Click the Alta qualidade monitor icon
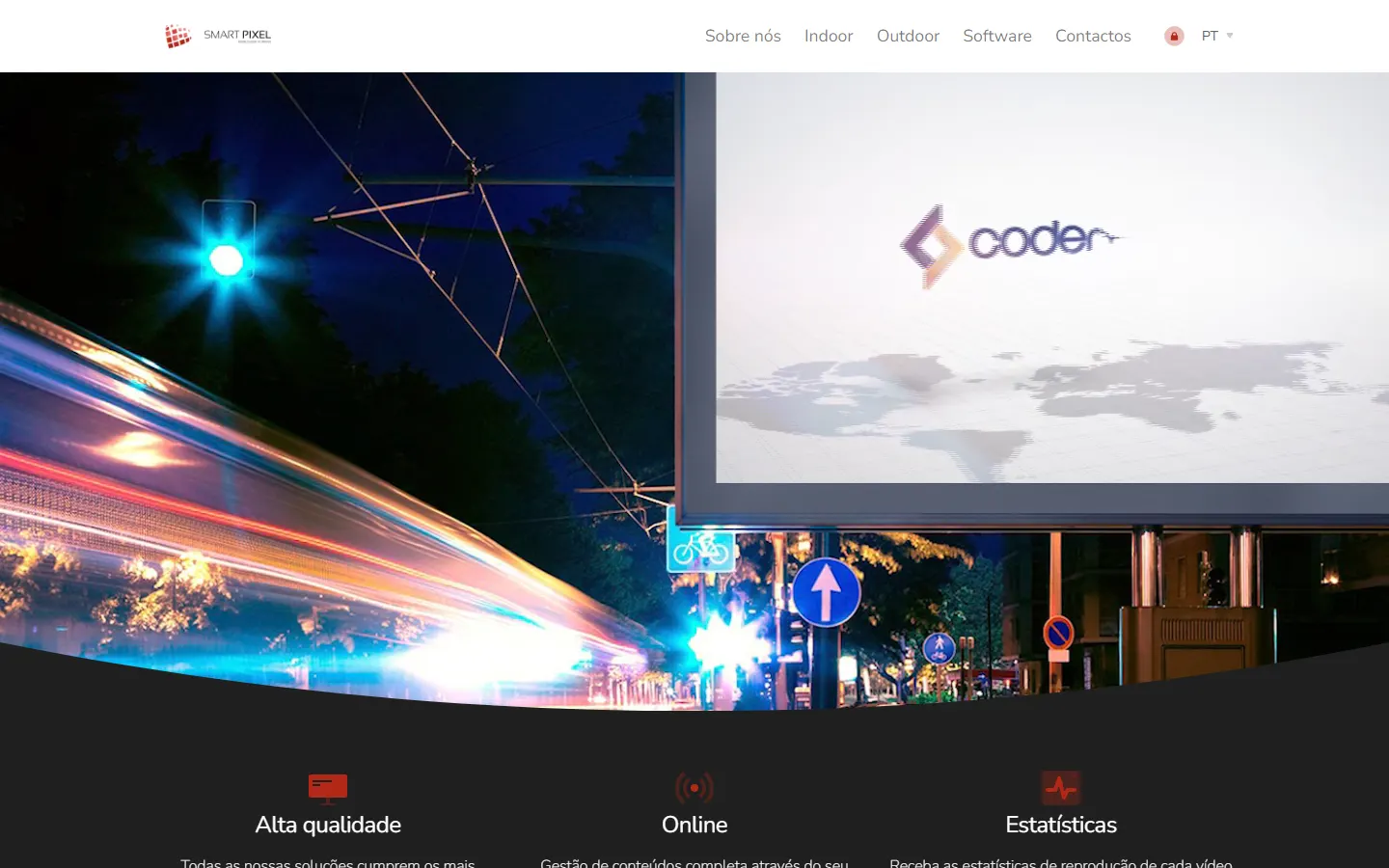 [328, 788]
